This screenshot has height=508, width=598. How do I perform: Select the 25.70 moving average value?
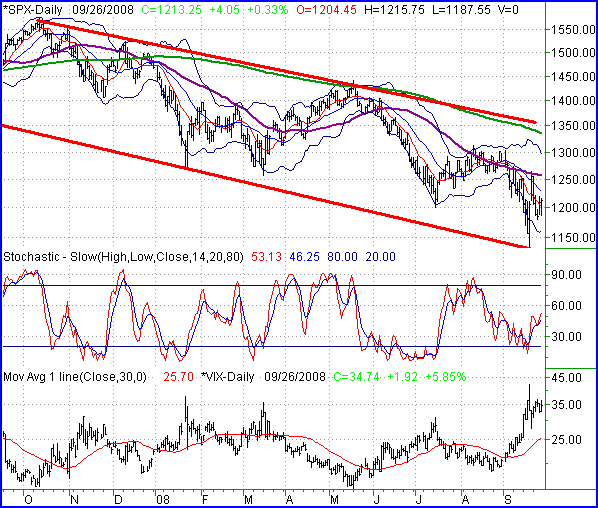point(178,377)
